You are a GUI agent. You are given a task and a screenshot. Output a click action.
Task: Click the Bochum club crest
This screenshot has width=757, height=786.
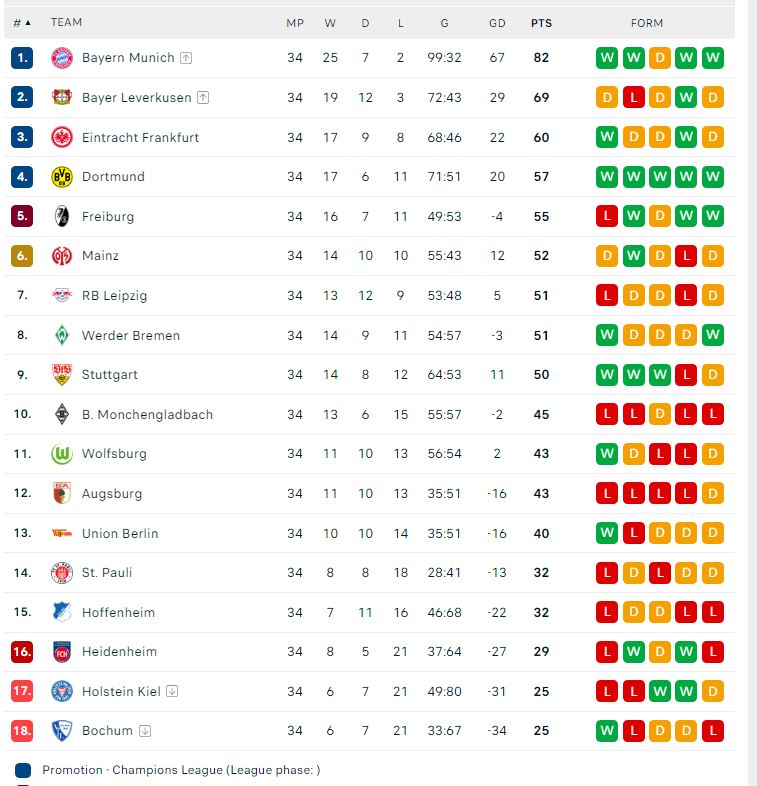coord(62,731)
